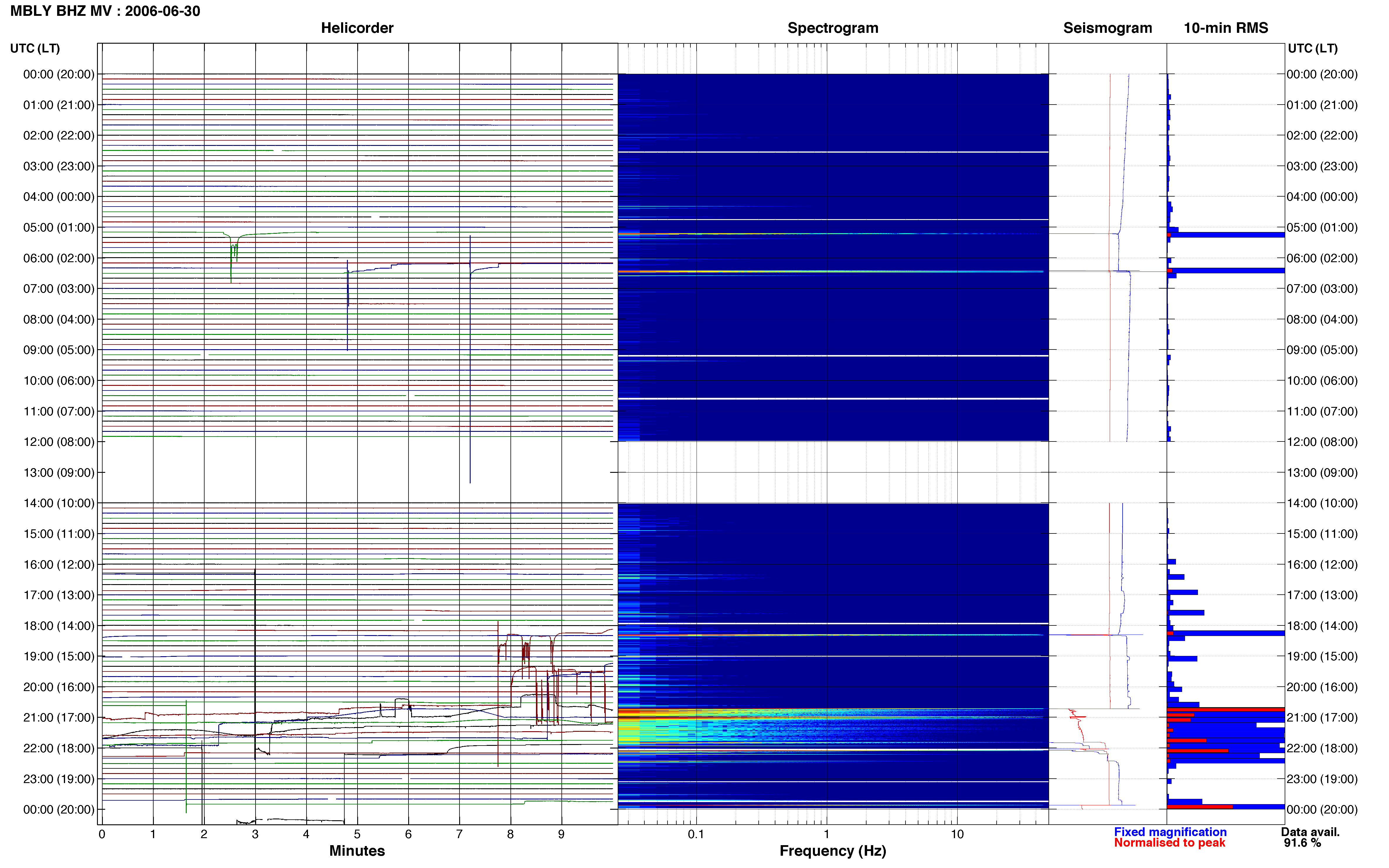Viewport: 1389px width, 868px height.
Task: Select right time label '06:00 (02:00)'
Action: (1322, 258)
